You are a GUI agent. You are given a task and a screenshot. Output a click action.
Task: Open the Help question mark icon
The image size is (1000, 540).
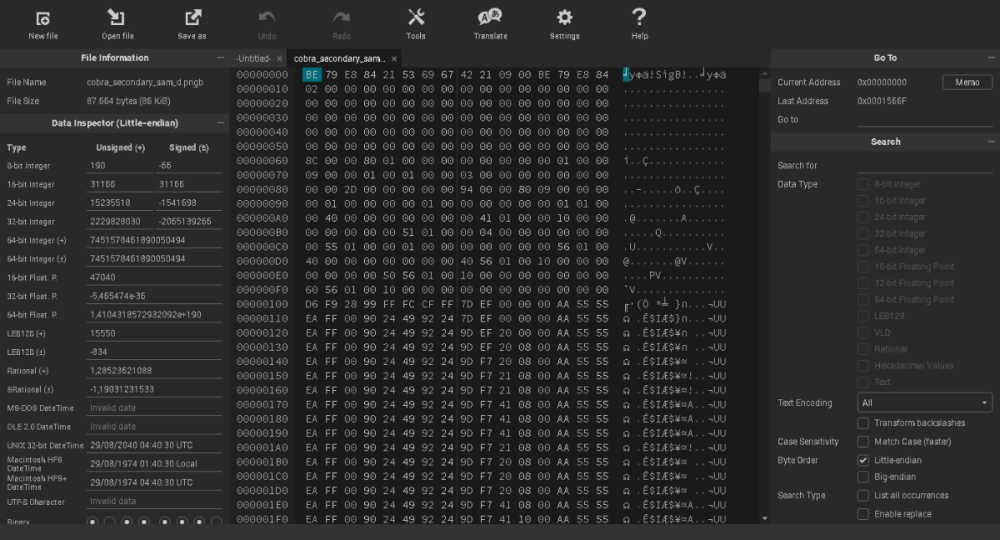click(639, 17)
